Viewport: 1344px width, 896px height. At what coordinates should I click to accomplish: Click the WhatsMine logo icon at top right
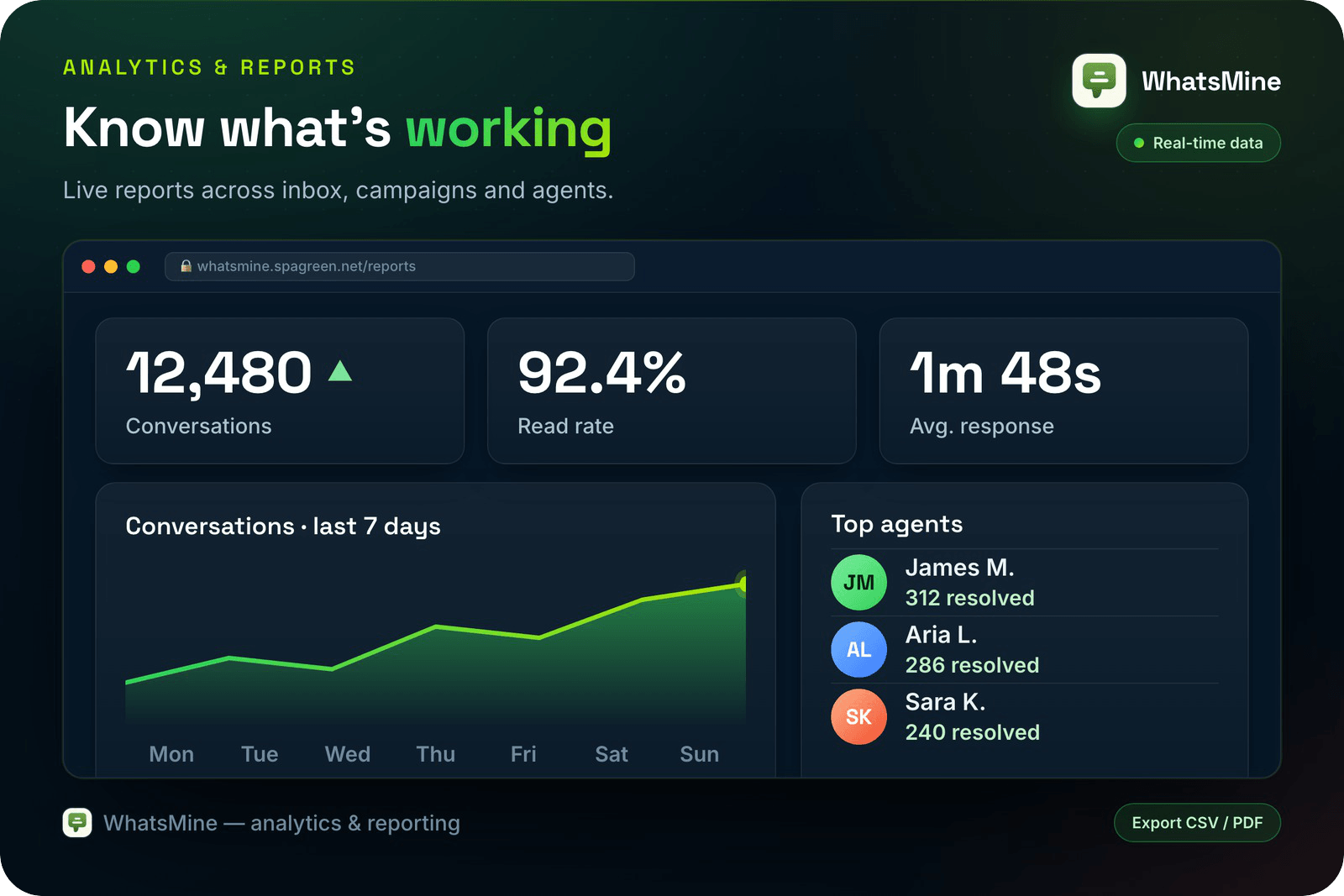coord(1099,81)
